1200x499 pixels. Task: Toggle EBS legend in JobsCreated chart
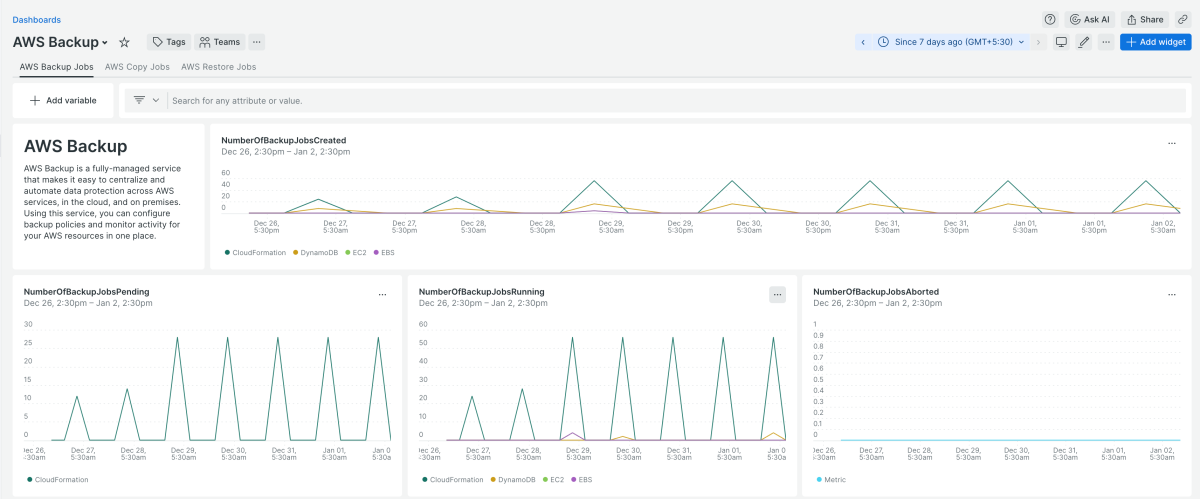coord(384,252)
